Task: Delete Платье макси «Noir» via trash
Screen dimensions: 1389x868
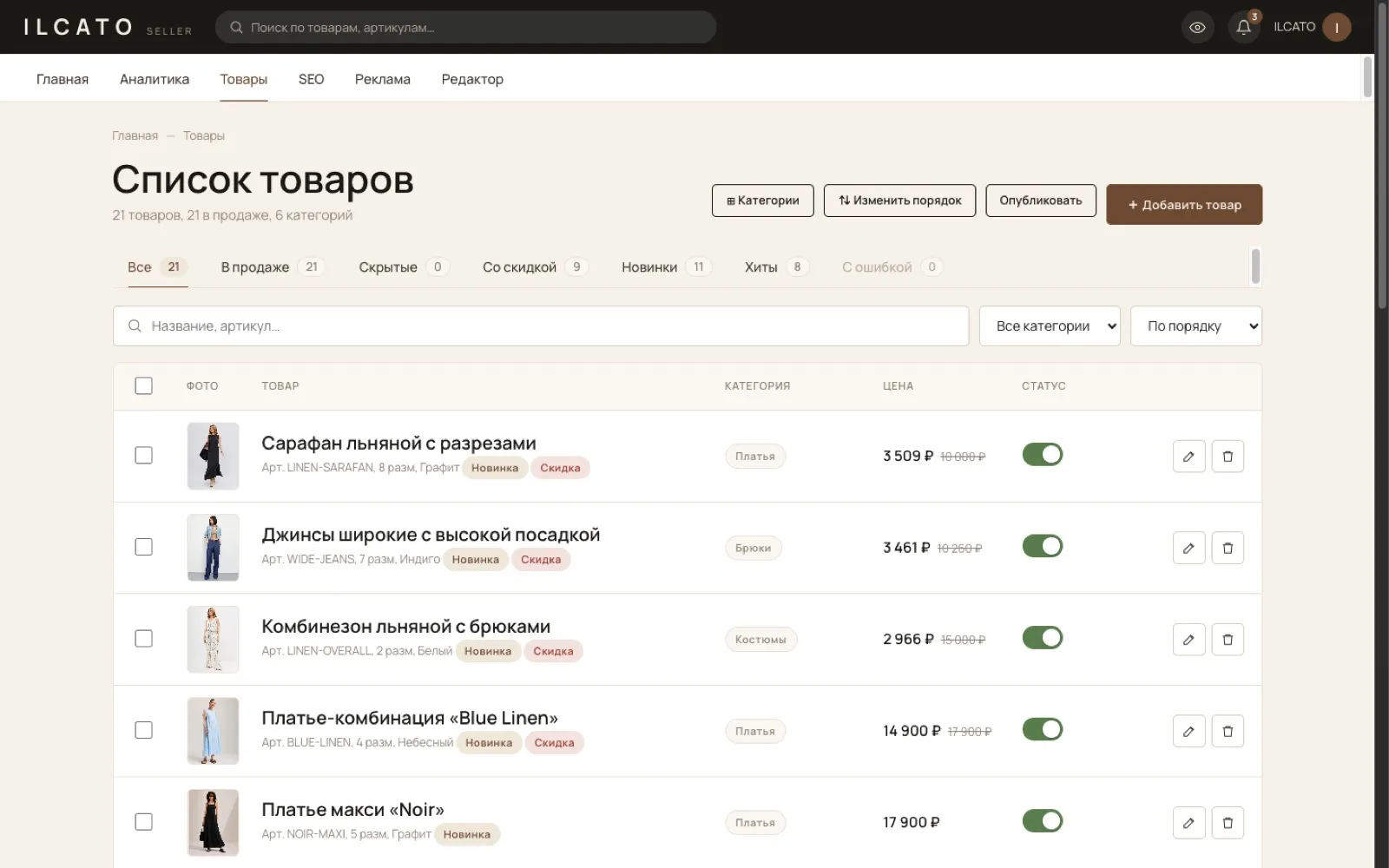Action: coord(1228,823)
